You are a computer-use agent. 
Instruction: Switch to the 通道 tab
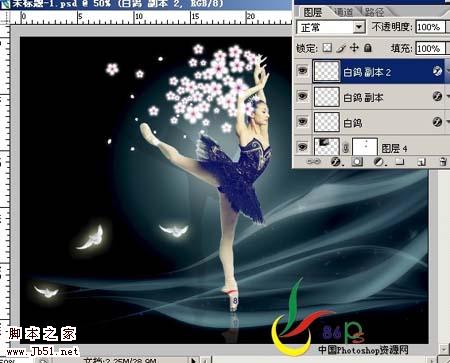(x=343, y=12)
